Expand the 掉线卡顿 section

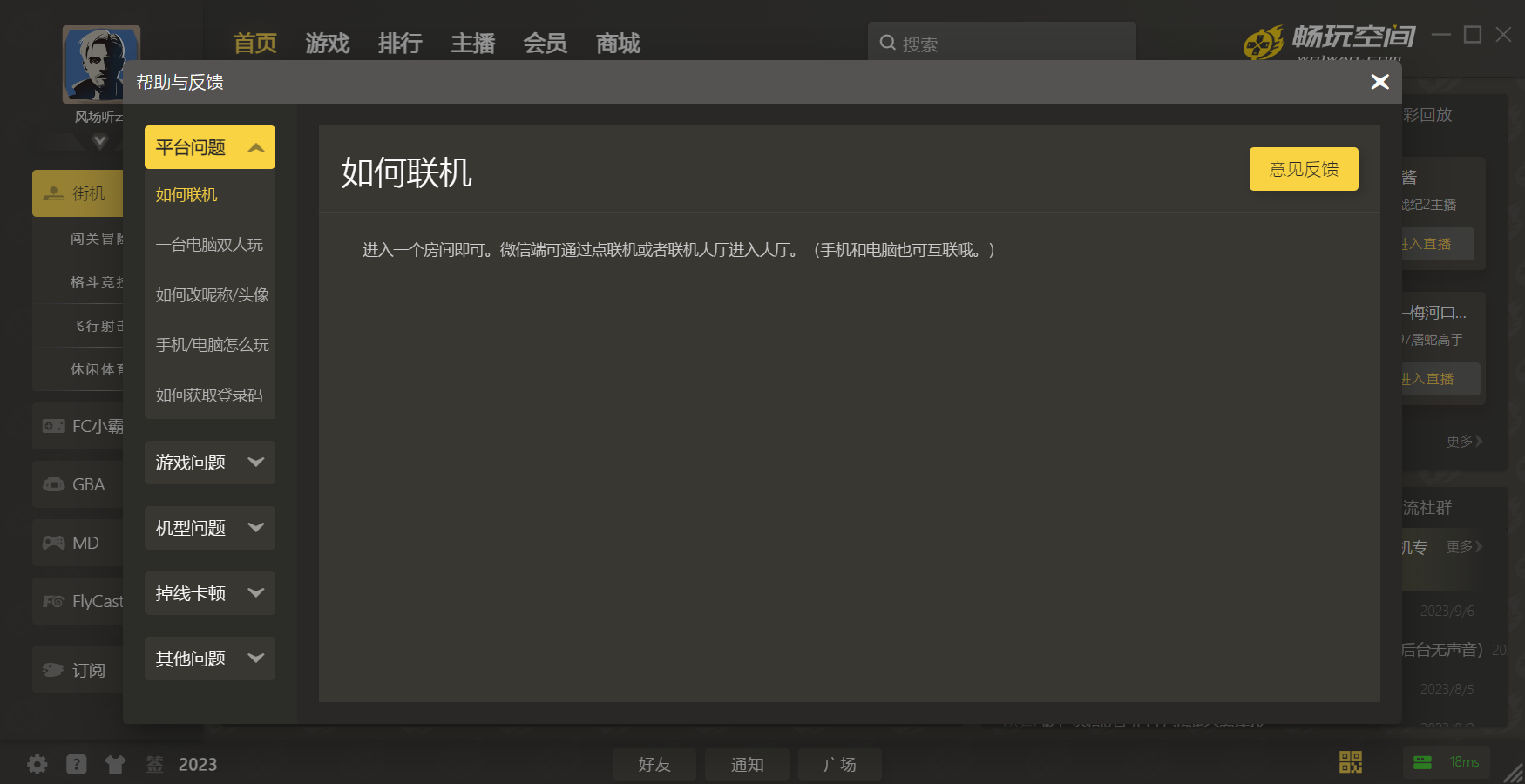210,593
